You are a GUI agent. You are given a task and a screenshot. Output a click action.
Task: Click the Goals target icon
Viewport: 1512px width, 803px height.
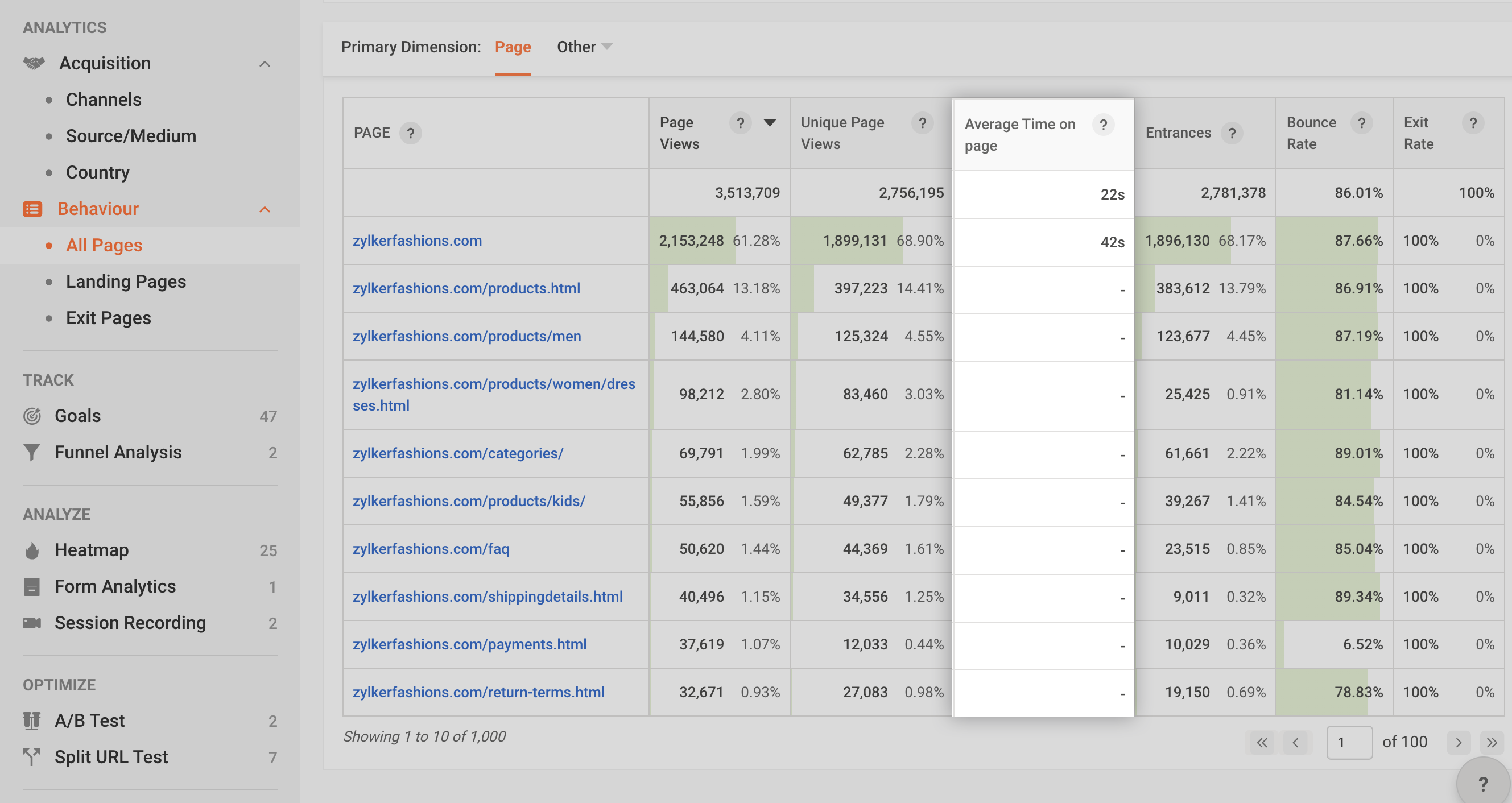click(x=32, y=416)
